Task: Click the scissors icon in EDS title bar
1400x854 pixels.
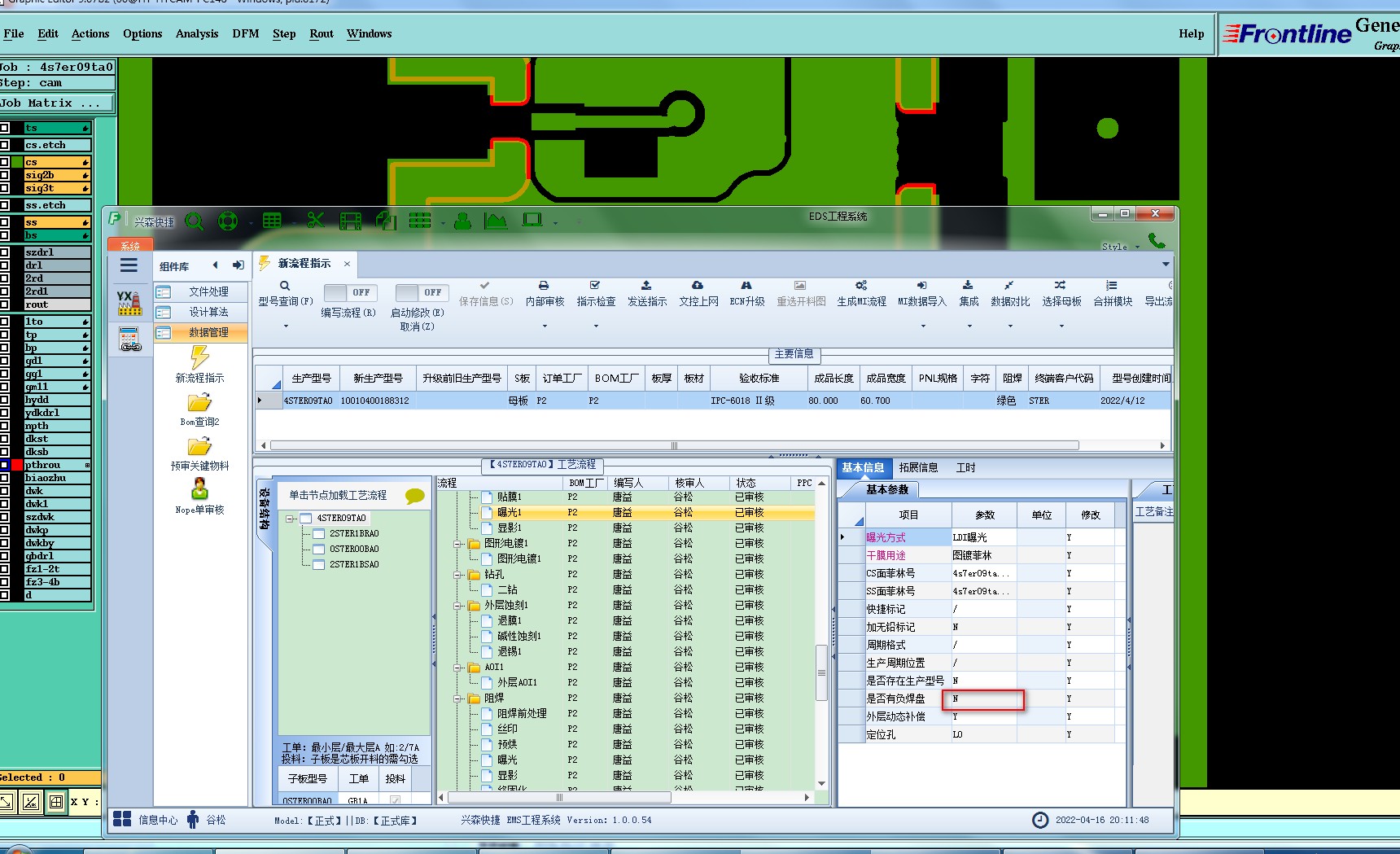Action: point(316,220)
